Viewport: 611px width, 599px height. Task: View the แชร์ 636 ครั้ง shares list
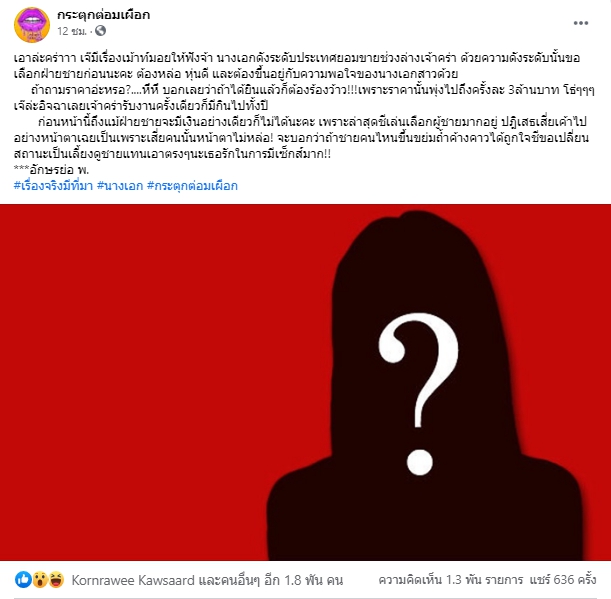[x=563, y=580]
